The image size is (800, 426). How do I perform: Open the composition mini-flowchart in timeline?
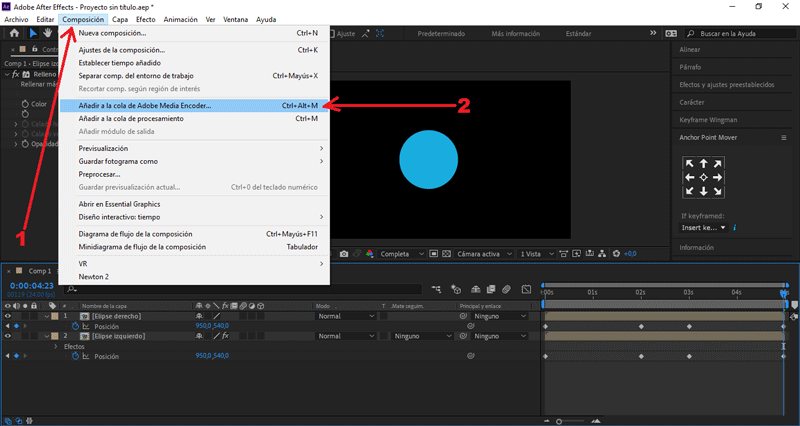pyautogui.click(x=436, y=289)
